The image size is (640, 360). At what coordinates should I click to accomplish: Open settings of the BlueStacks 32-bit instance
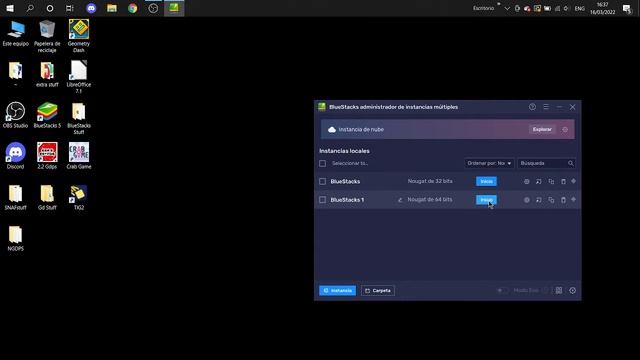point(527,182)
